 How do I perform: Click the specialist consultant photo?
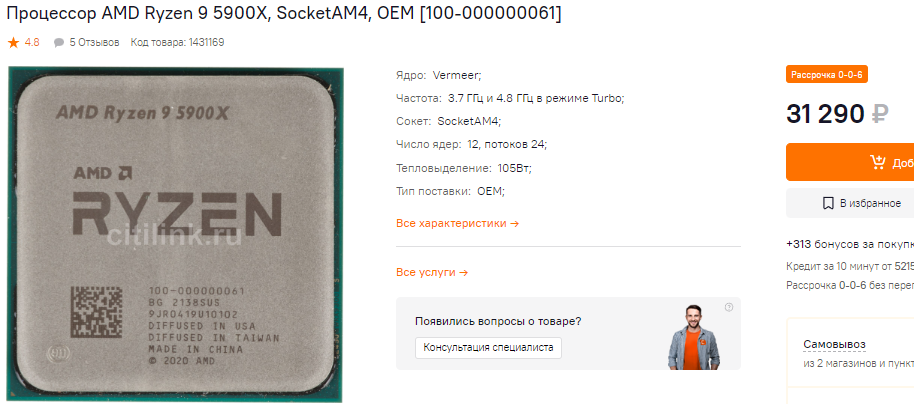[x=694, y=337]
